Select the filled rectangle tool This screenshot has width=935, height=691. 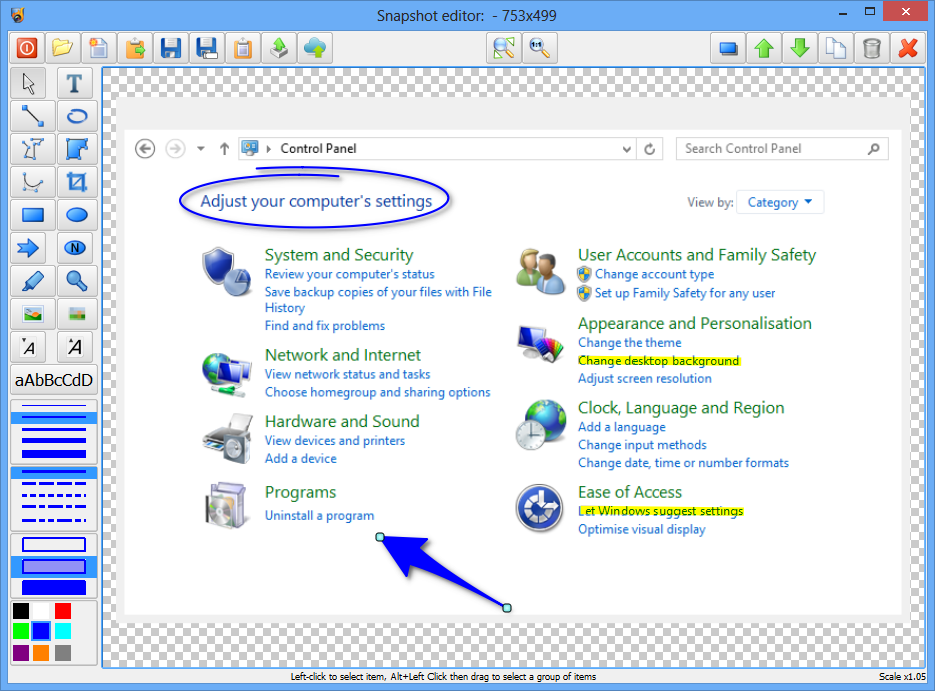pyautogui.click(x=33, y=215)
